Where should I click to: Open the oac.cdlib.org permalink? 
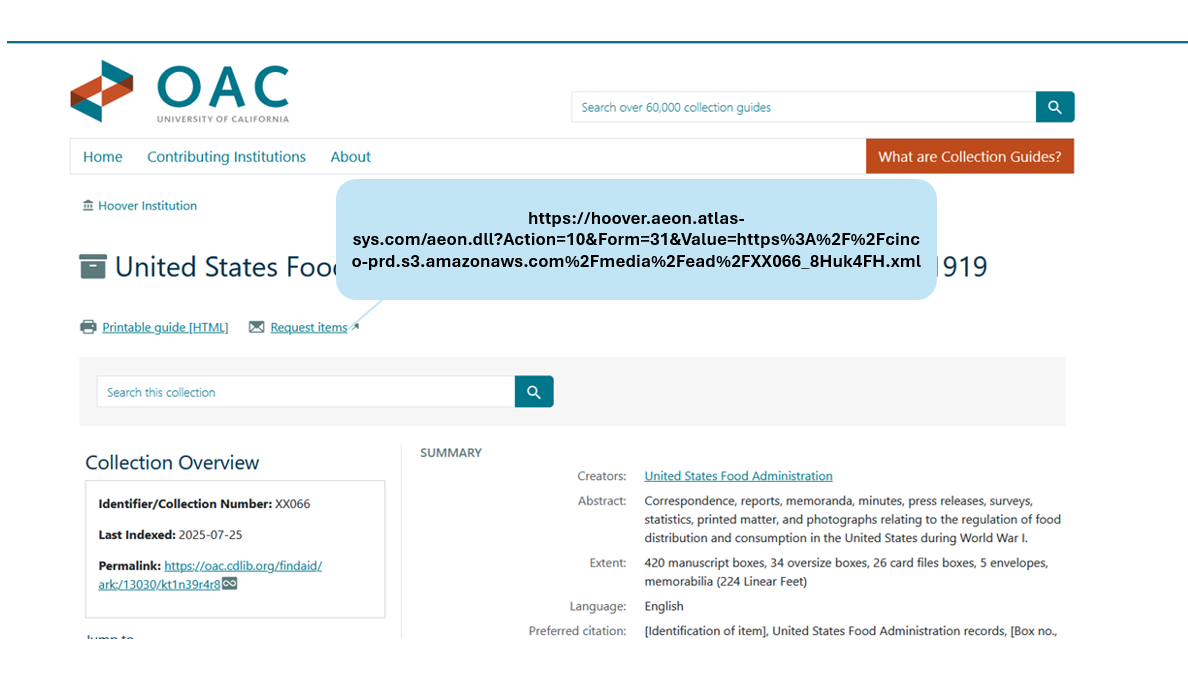tap(210, 574)
